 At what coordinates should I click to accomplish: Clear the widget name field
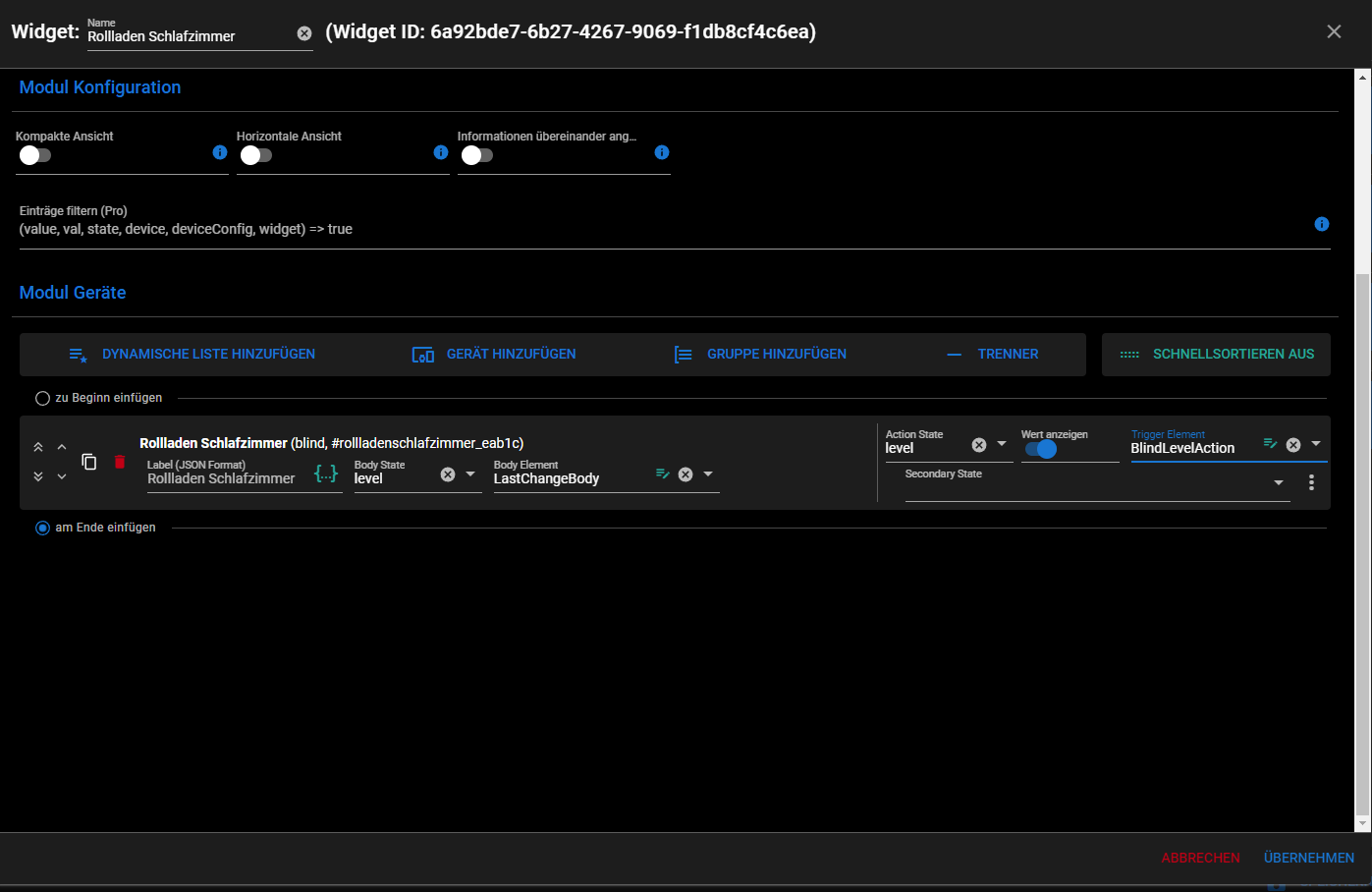(x=304, y=33)
